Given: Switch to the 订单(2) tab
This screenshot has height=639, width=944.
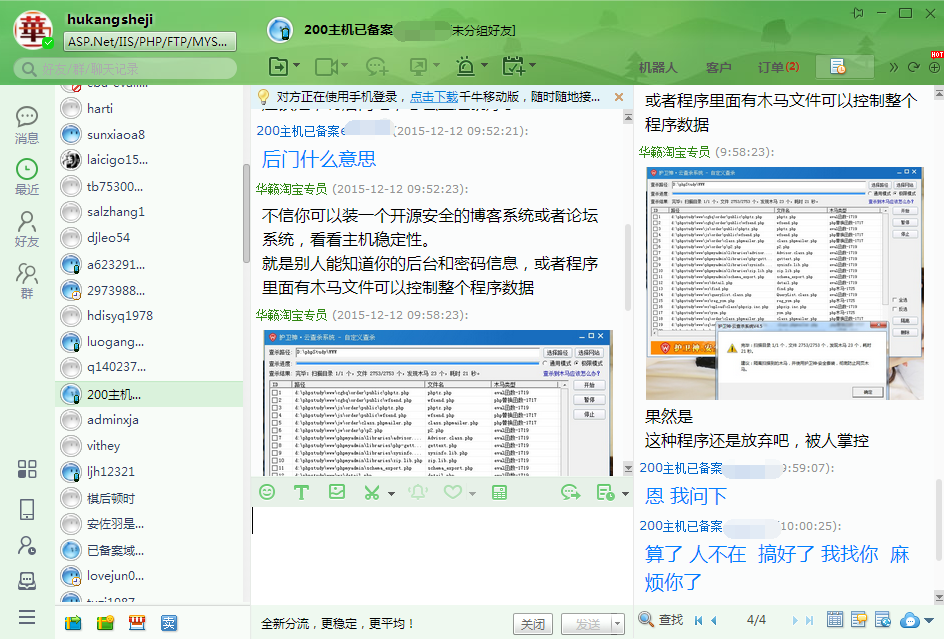Looking at the screenshot, I should coord(778,67).
